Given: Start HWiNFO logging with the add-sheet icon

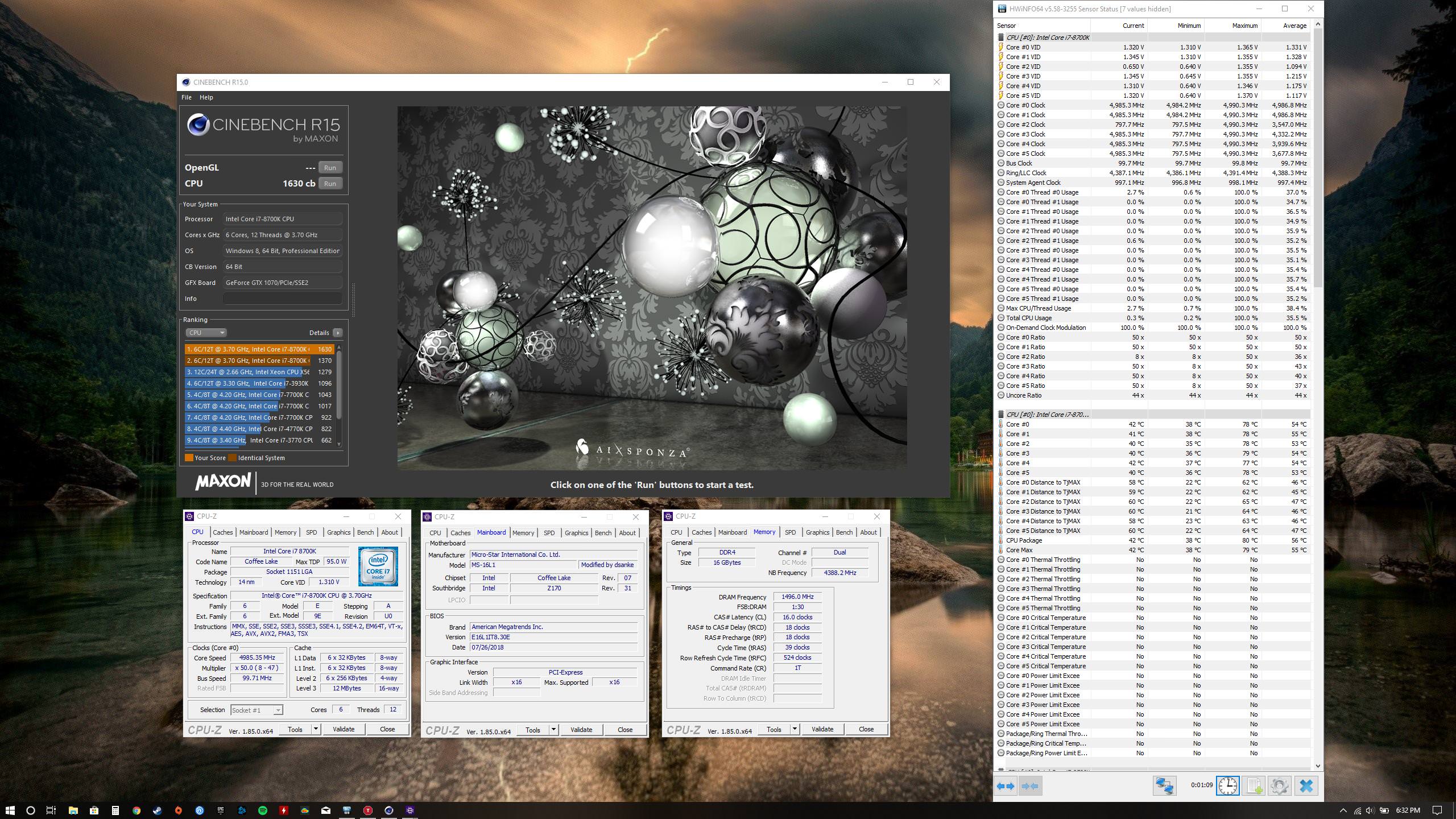Looking at the screenshot, I should pyautogui.click(x=1254, y=786).
